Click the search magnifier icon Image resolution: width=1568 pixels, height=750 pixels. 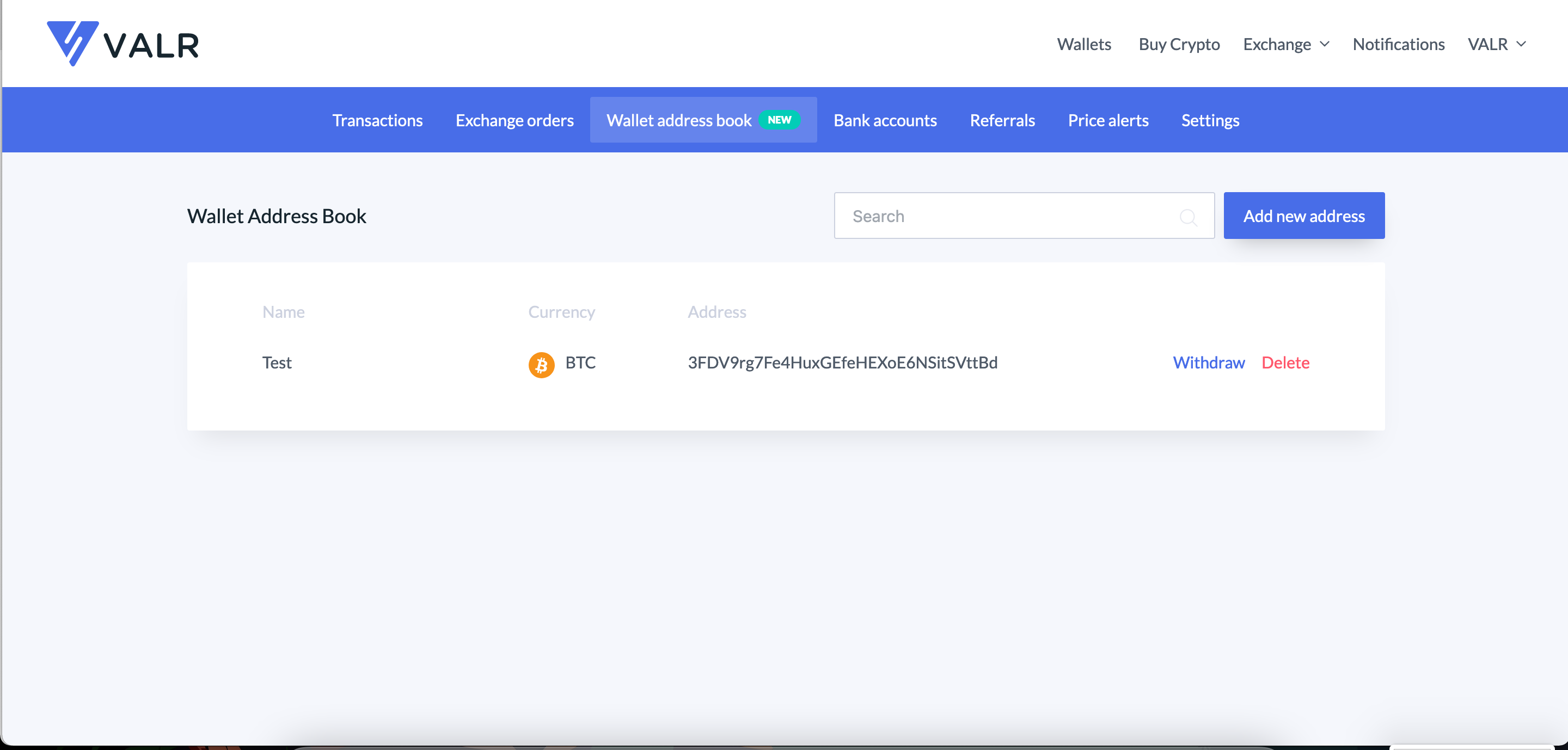tap(1187, 217)
